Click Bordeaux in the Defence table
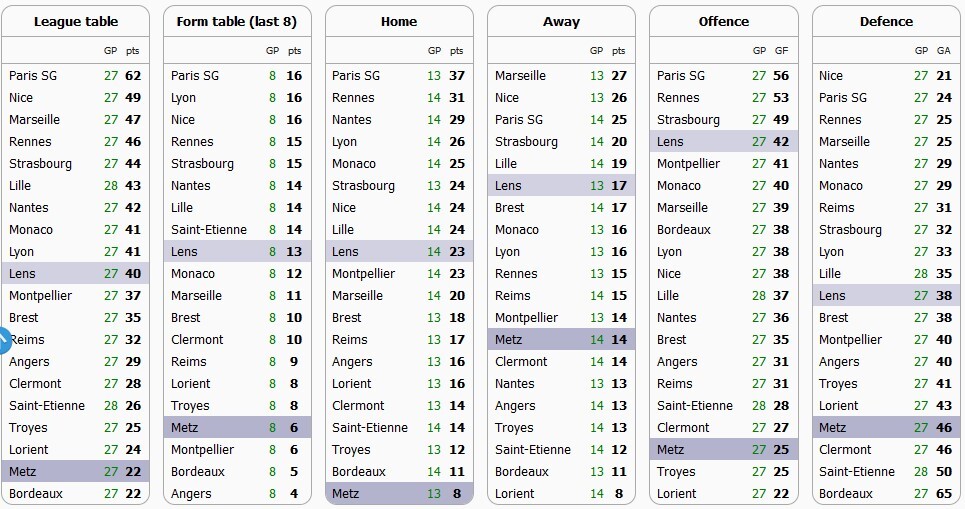 [845, 494]
